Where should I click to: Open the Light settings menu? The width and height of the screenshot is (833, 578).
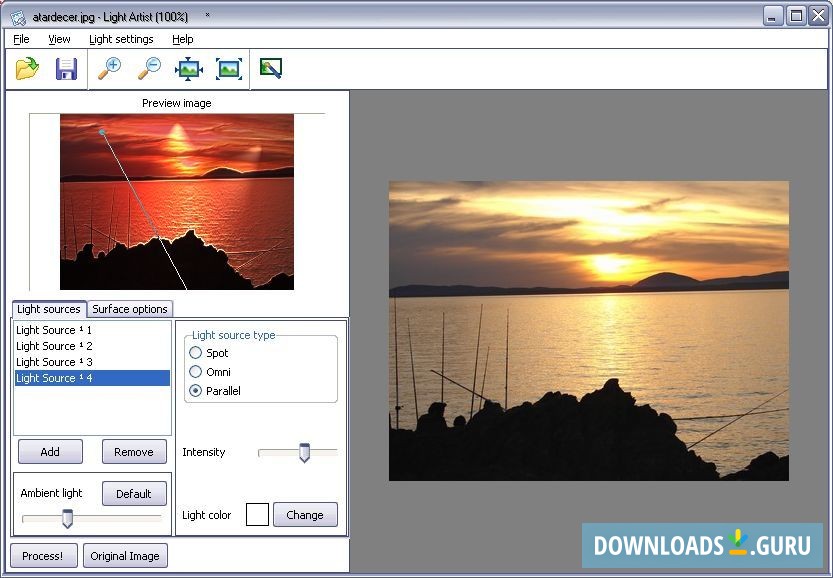coord(121,39)
